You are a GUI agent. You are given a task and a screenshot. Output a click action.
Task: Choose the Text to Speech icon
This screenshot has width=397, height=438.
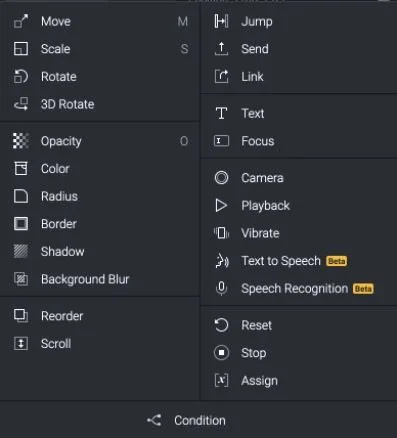pos(222,261)
